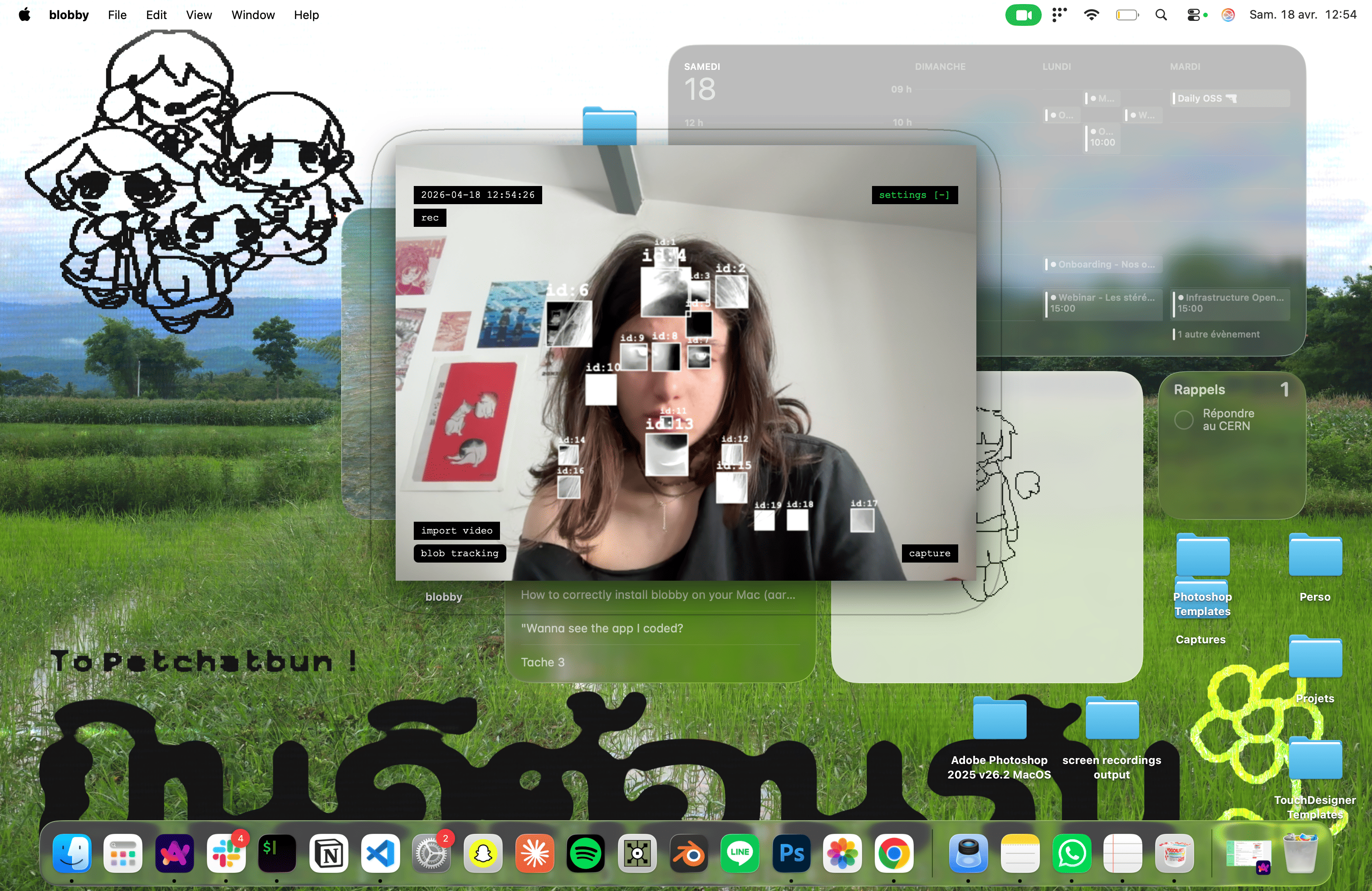The image size is (1372, 891).
Task: Click the green FaceTime camera indicator
Action: point(1023,15)
